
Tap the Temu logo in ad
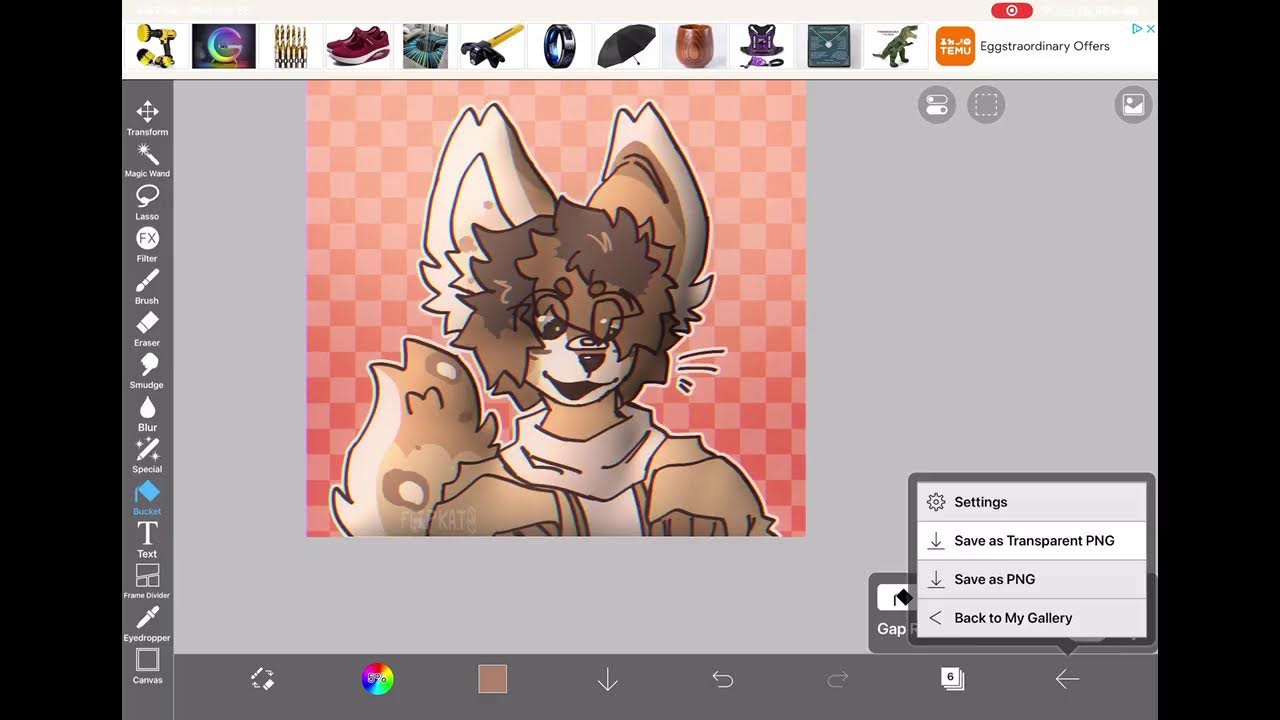pyautogui.click(x=955, y=46)
